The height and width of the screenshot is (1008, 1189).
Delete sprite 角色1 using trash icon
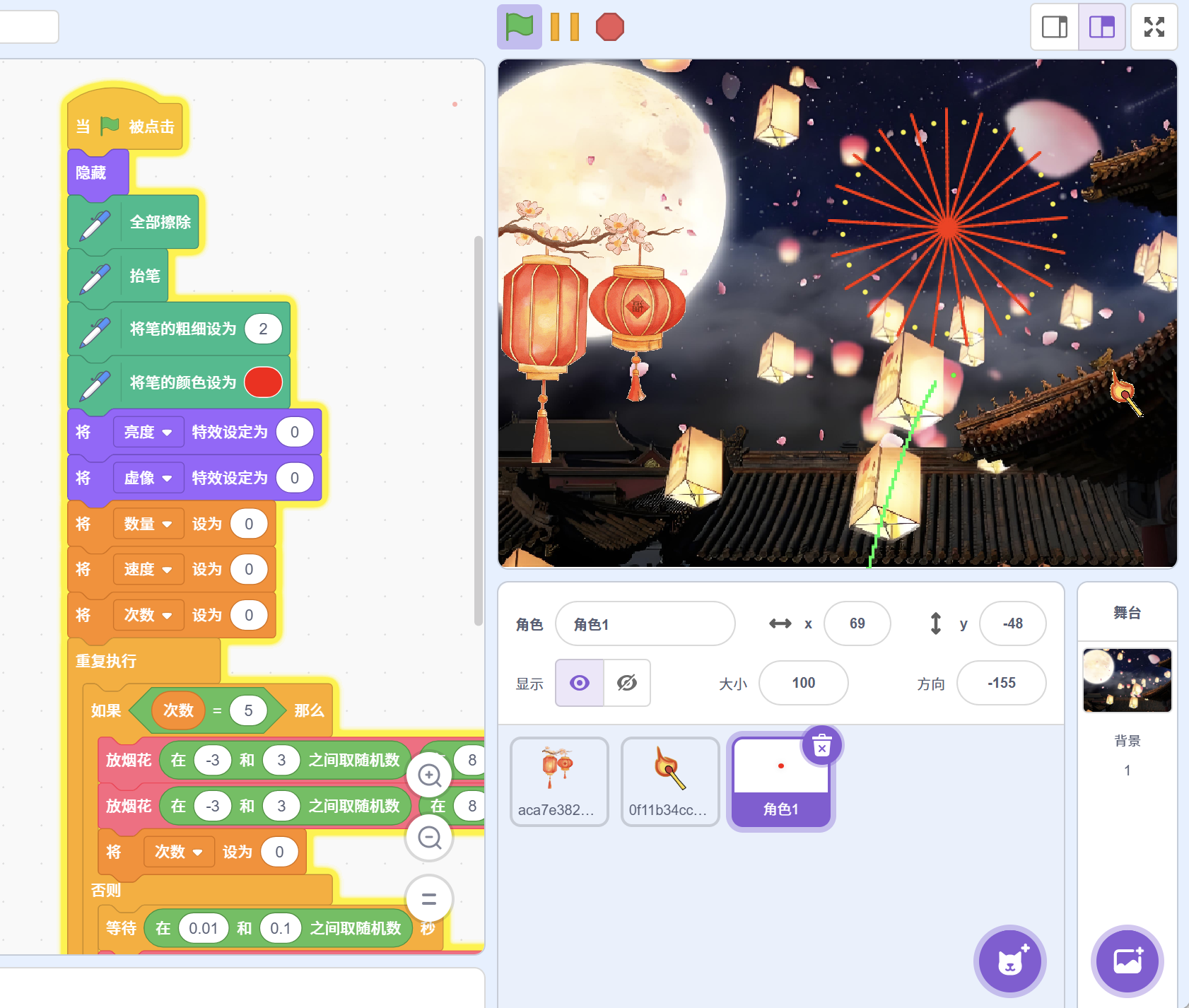pyautogui.click(x=821, y=746)
